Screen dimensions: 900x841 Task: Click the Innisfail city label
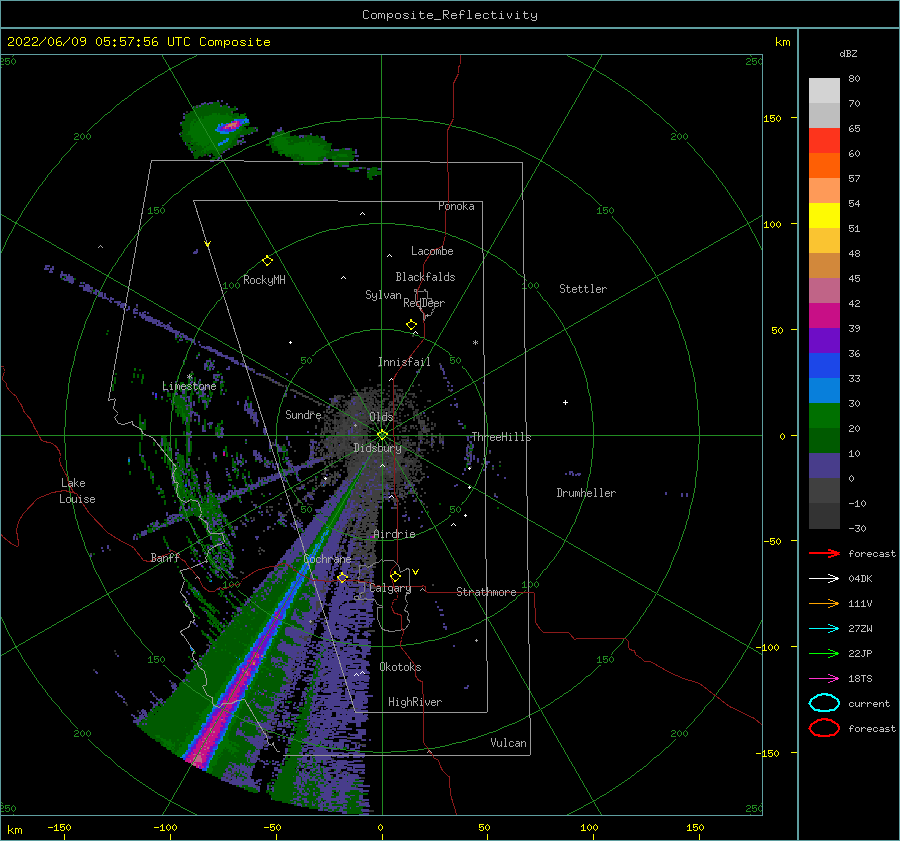point(404,362)
